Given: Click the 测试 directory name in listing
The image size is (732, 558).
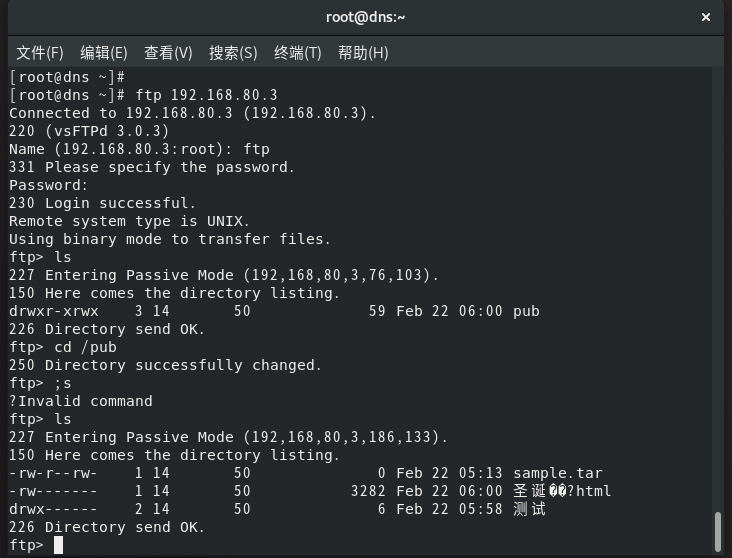Looking at the screenshot, I should (x=529, y=509).
